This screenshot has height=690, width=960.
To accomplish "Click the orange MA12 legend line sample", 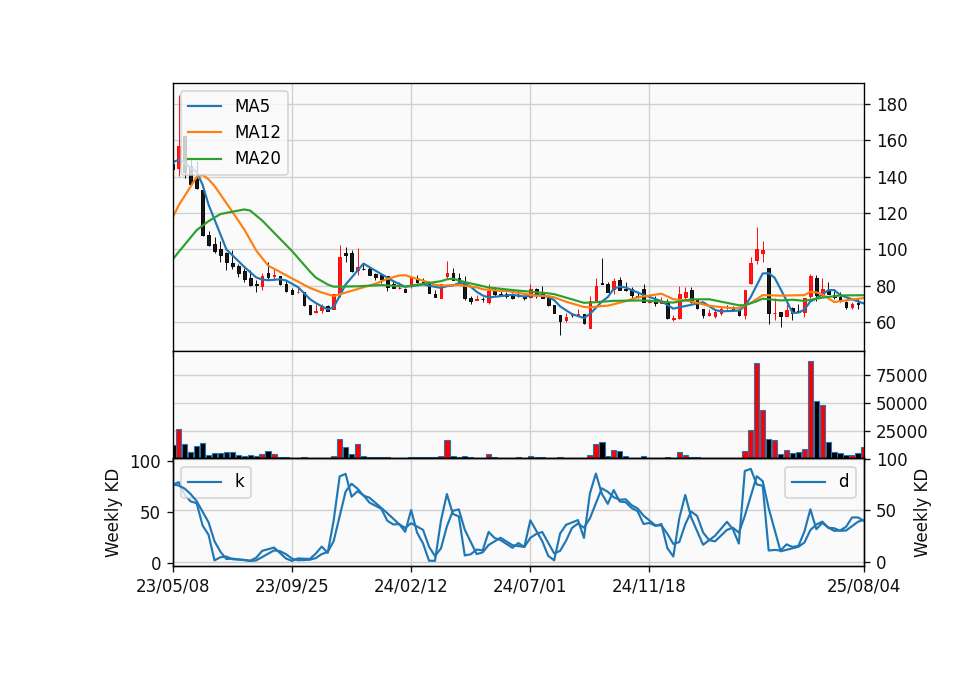I will coord(204,132).
